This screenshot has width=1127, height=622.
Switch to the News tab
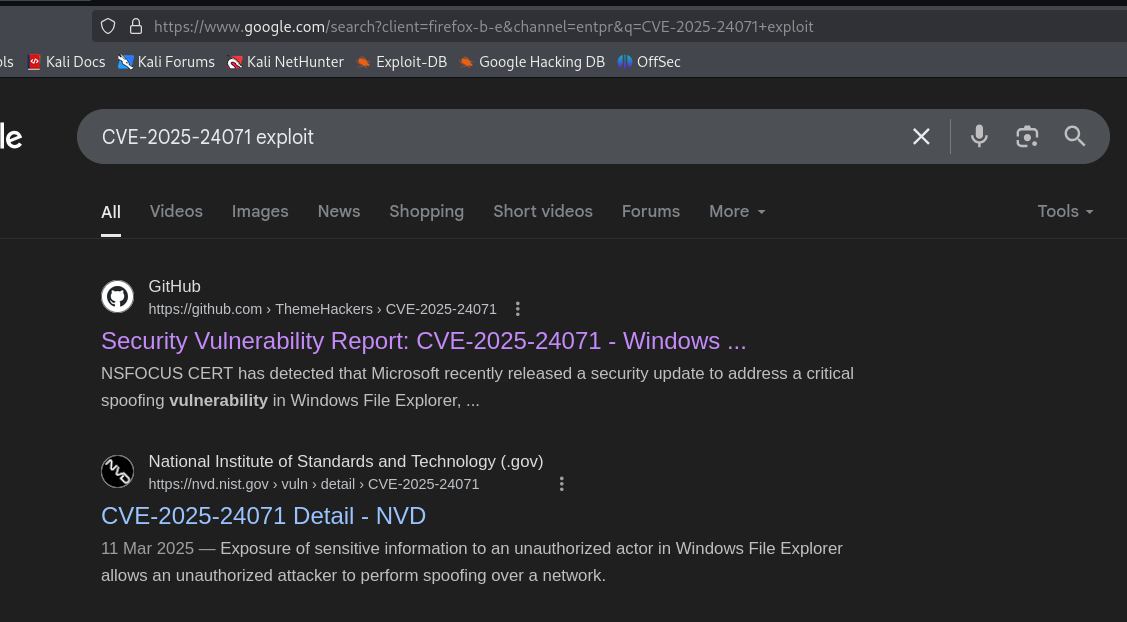click(x=339, y=211)
